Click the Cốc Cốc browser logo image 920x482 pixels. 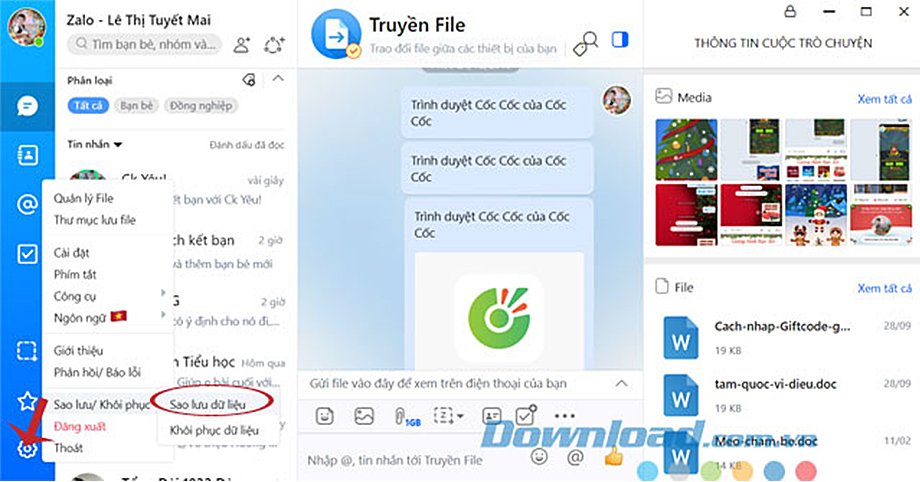(499, 317)
